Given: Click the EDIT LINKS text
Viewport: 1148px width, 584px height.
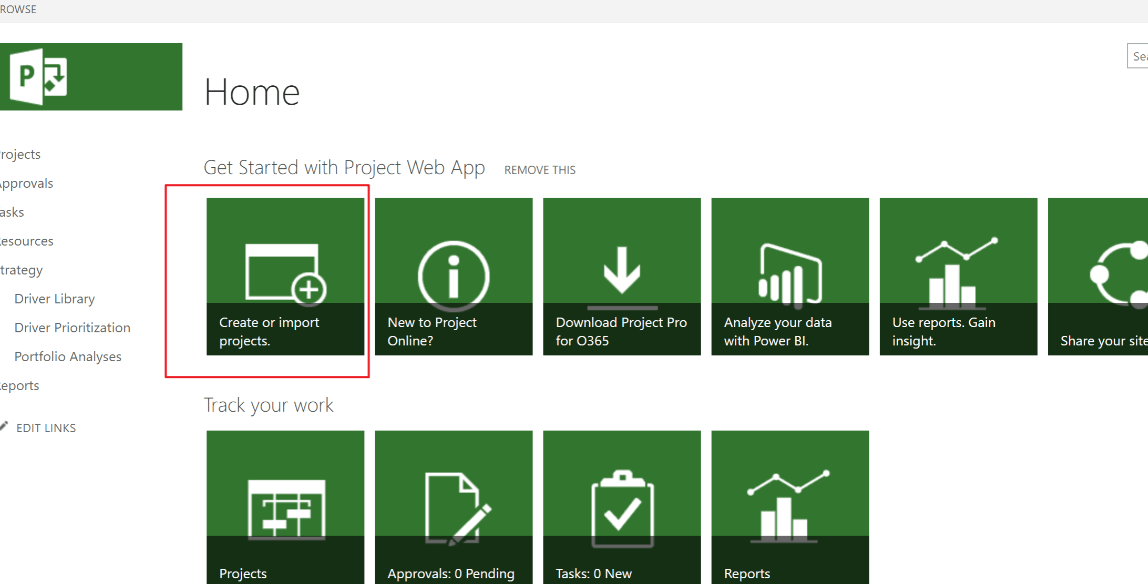Looking at the screenshot, I should pyautogui.click(x=46, y=428).
